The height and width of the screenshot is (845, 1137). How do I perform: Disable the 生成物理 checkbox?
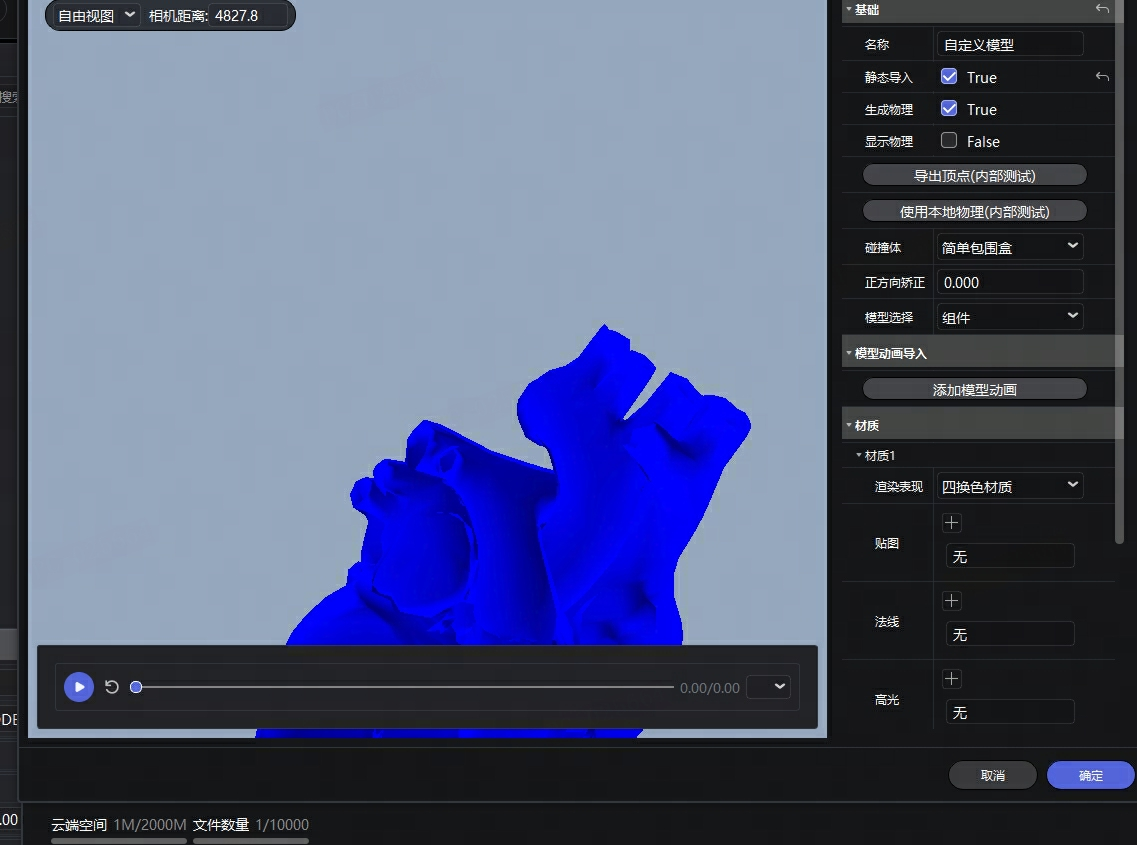tap(949, 109)
